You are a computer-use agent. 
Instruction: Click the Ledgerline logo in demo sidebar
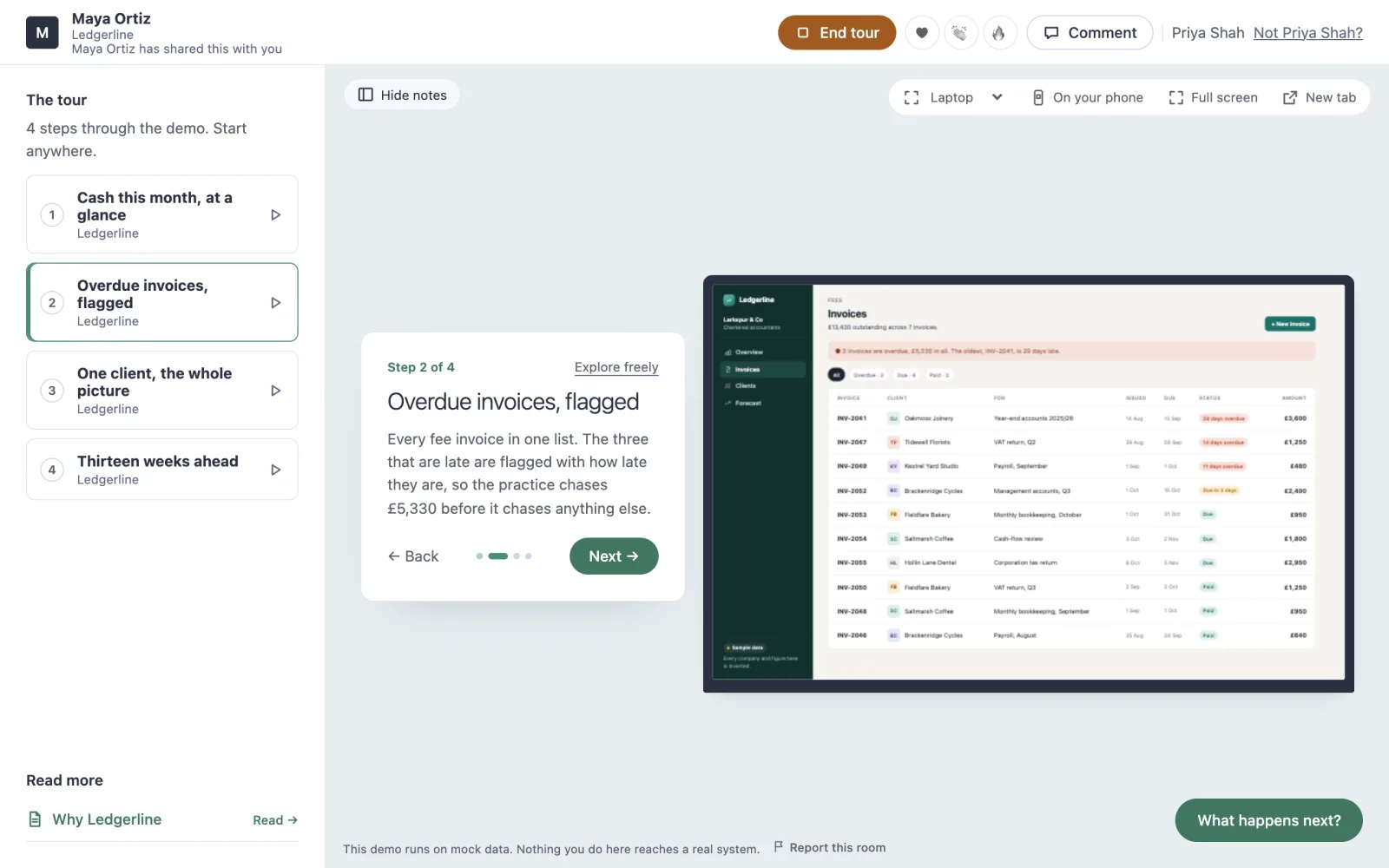729,299
